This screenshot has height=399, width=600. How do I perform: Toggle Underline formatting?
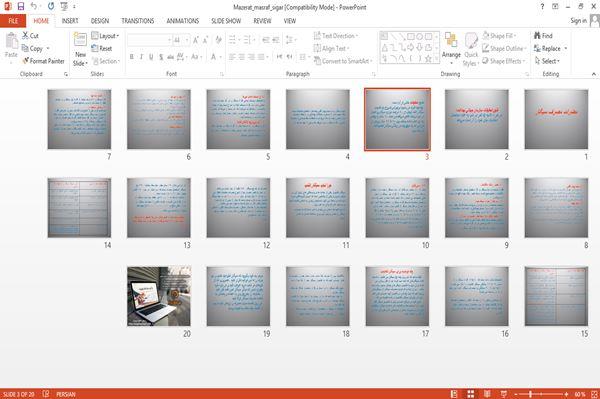click(x=151, y=57)
